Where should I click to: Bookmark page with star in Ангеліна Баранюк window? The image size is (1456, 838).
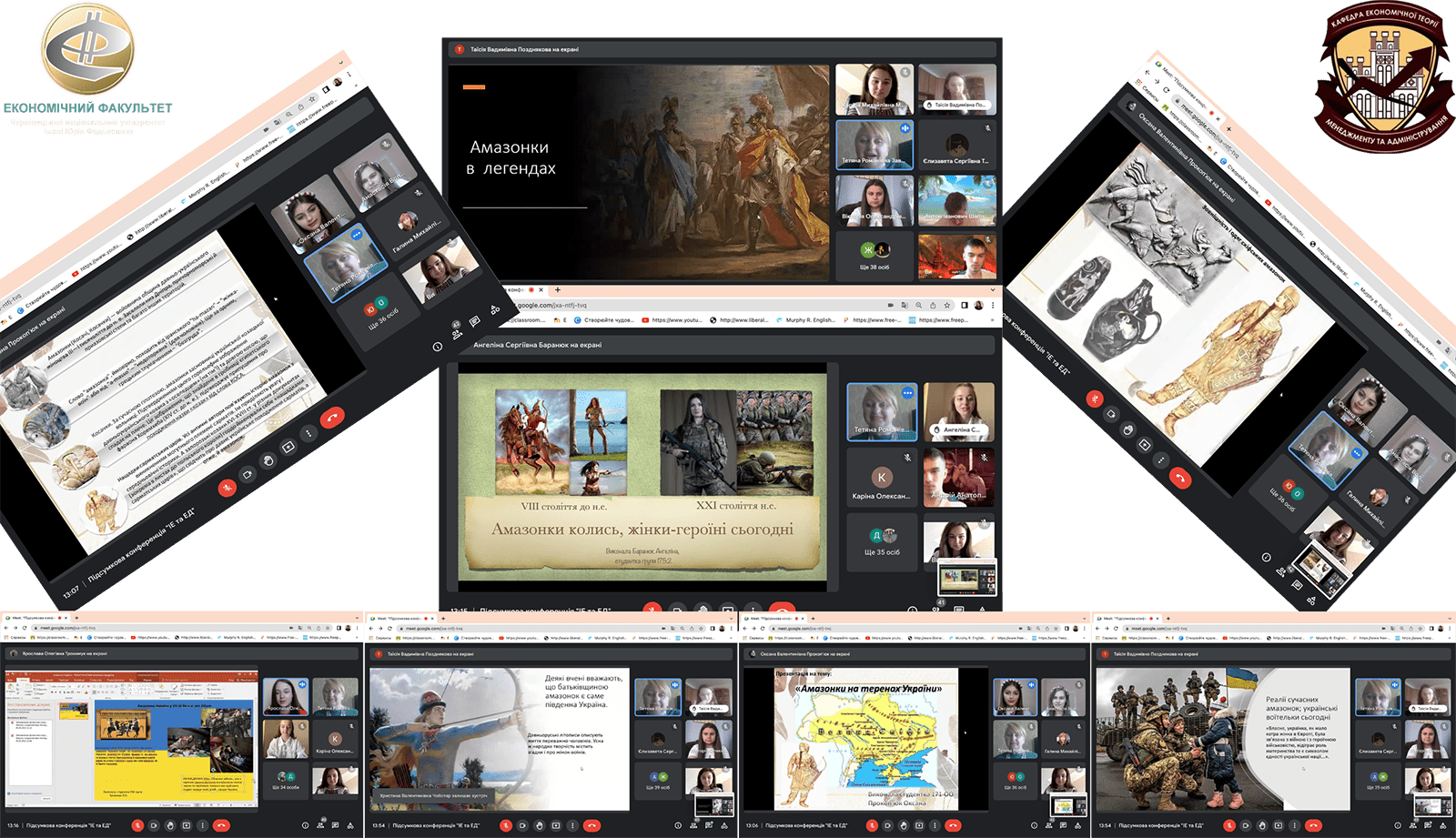(x=947, y=306)
